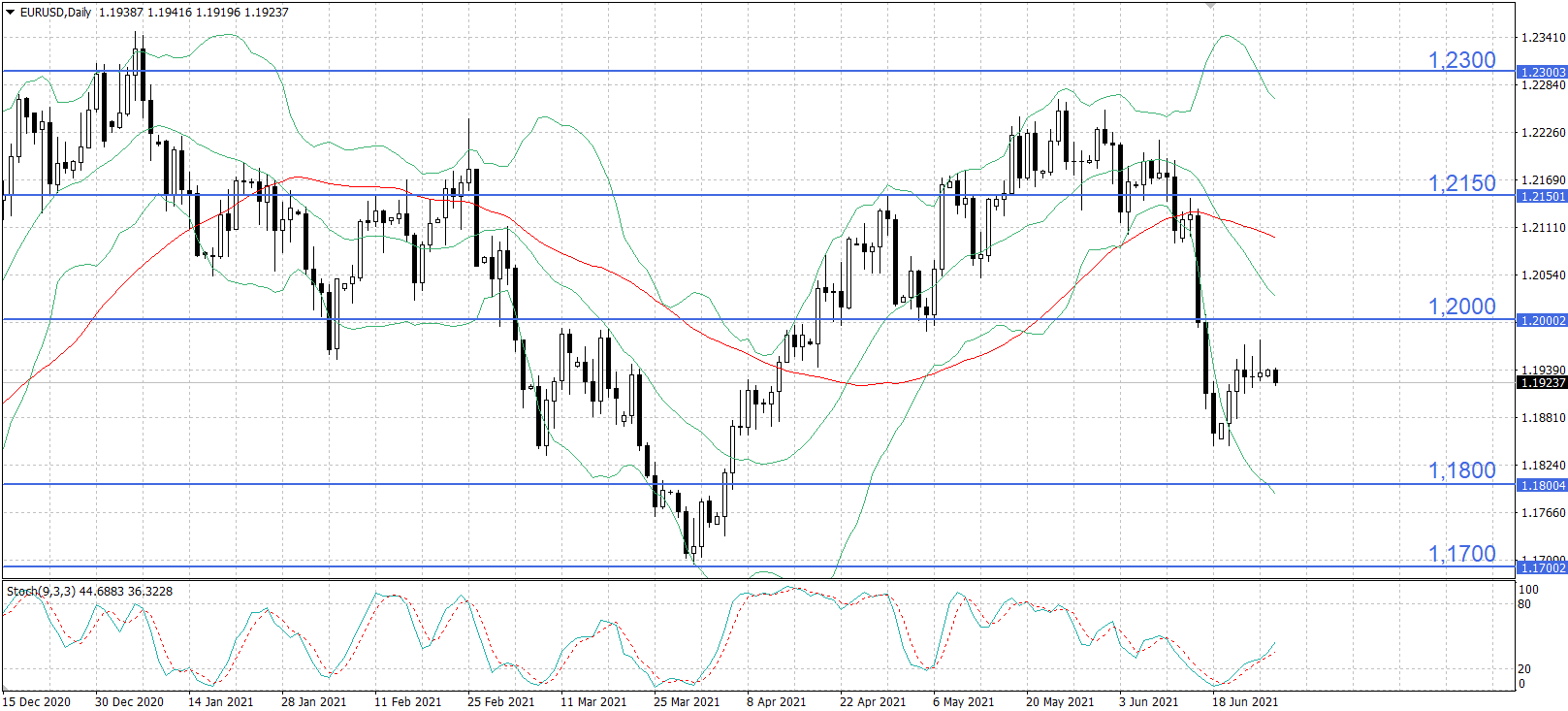Select the 1,2150 level label

coord(1462,183)
